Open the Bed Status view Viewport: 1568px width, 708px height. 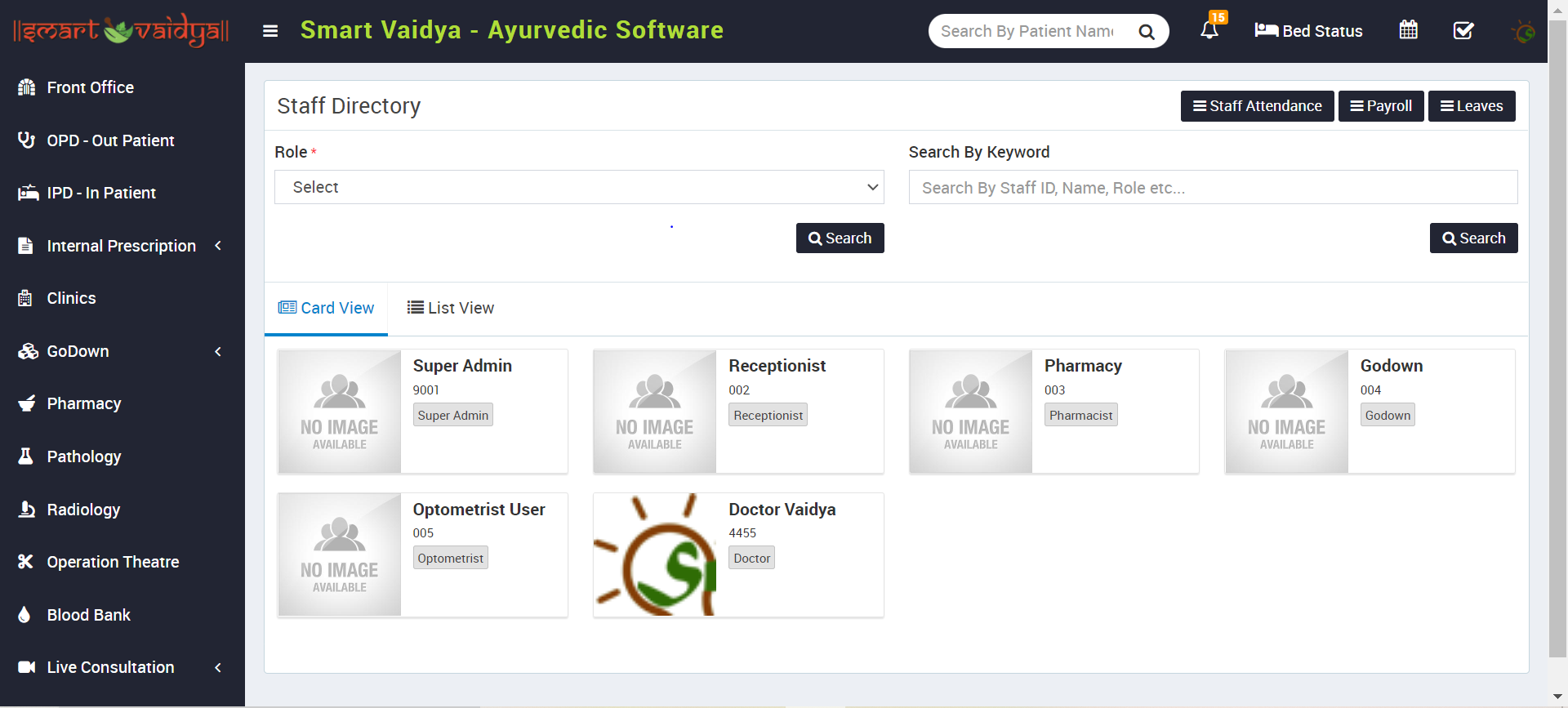point(1308,31)
